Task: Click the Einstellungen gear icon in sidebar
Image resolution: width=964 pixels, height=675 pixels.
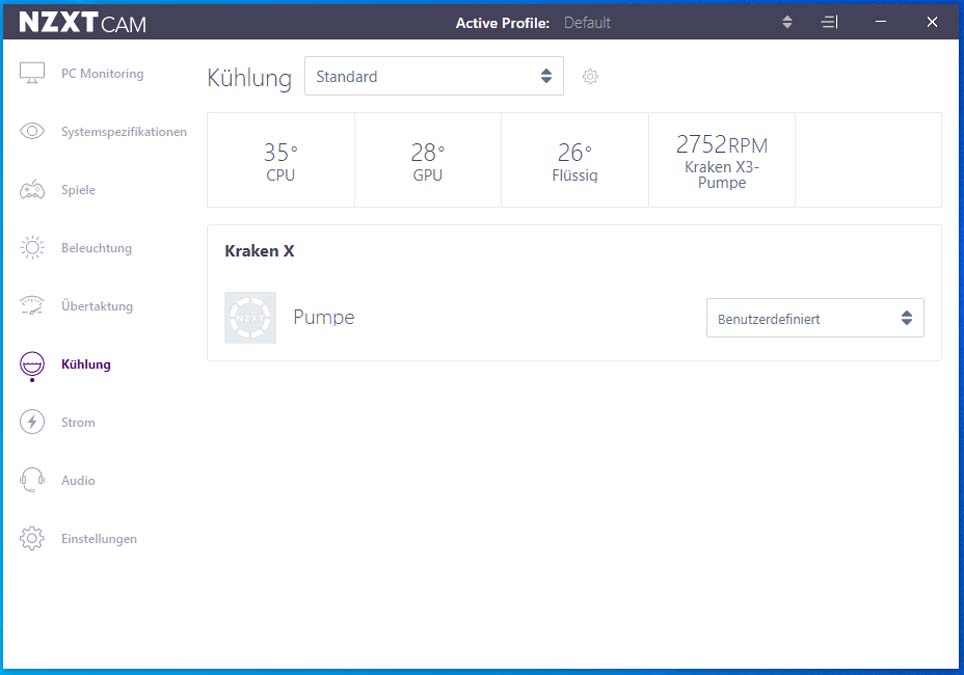Action: coord(32,539)
